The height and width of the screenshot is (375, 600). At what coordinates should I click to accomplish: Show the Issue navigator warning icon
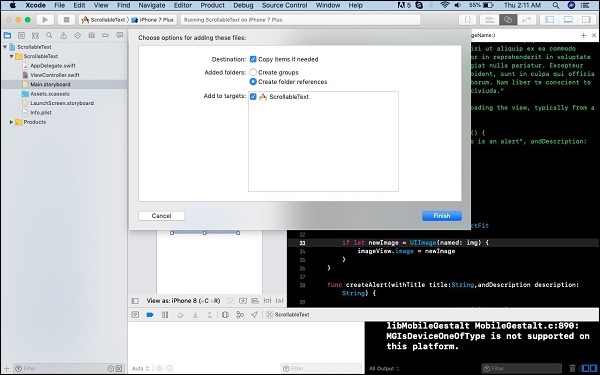63,35
